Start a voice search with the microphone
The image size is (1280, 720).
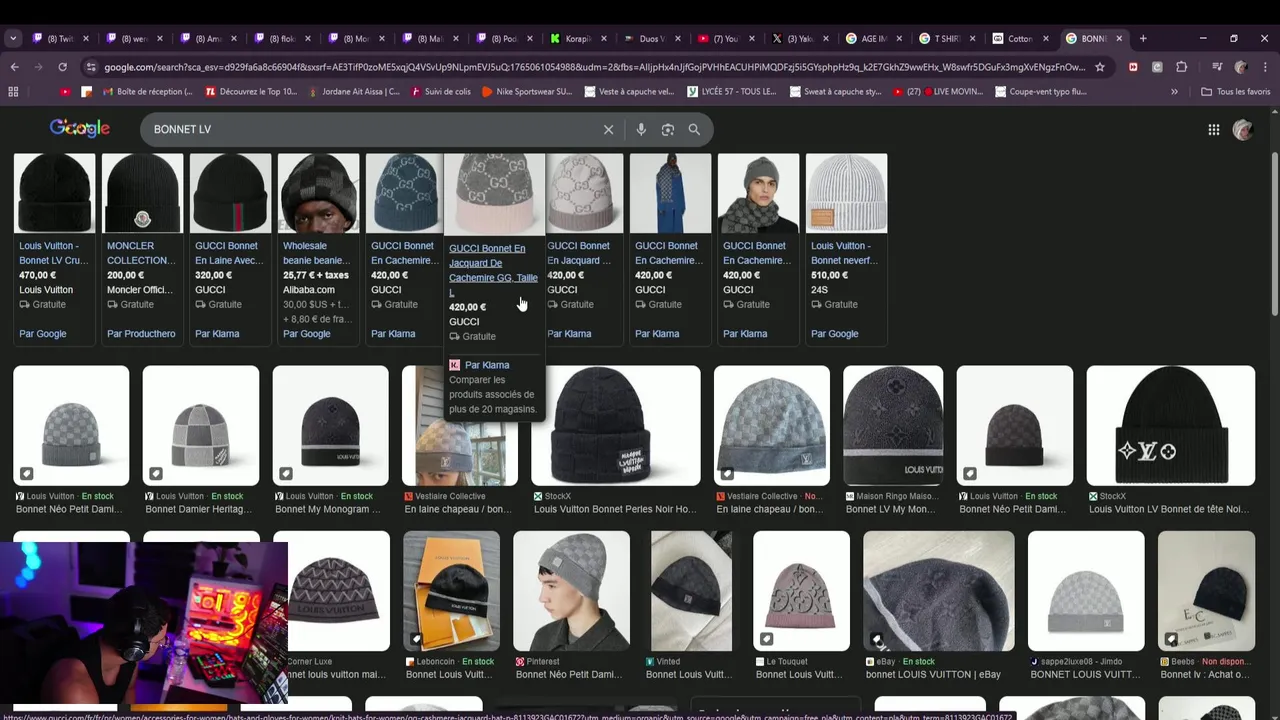[x=641, y=129]
